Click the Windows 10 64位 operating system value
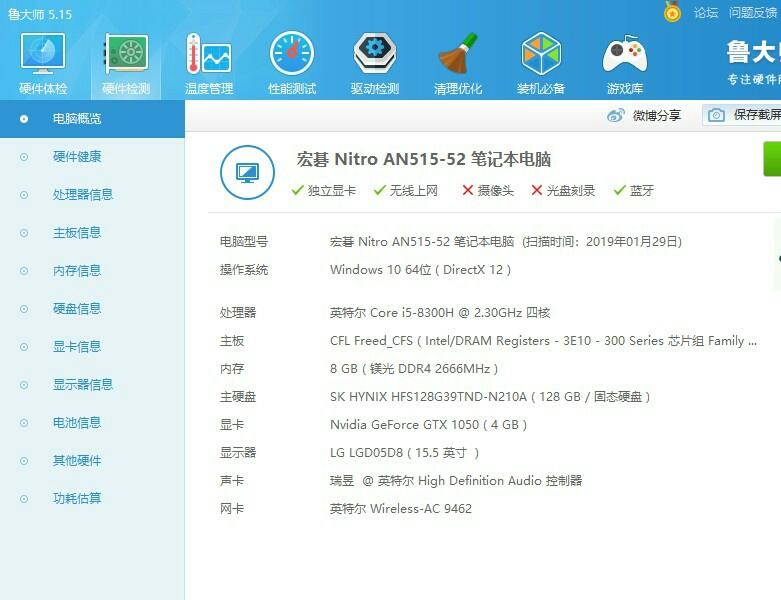The width and height of the screenshot is (781, 600). pos(420,270)
